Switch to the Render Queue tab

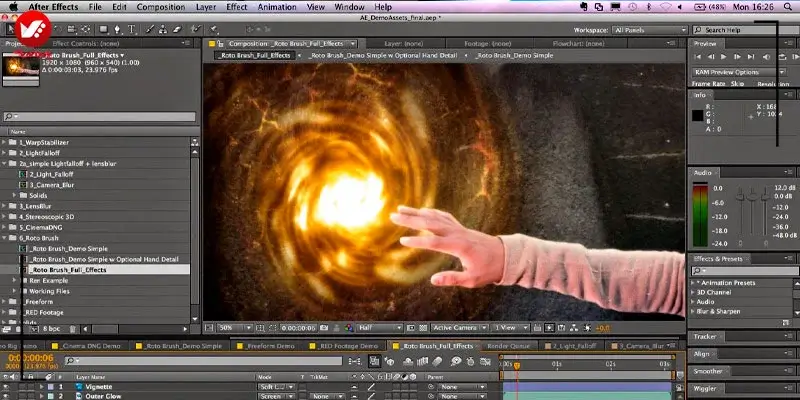click(x=508, y=346)
